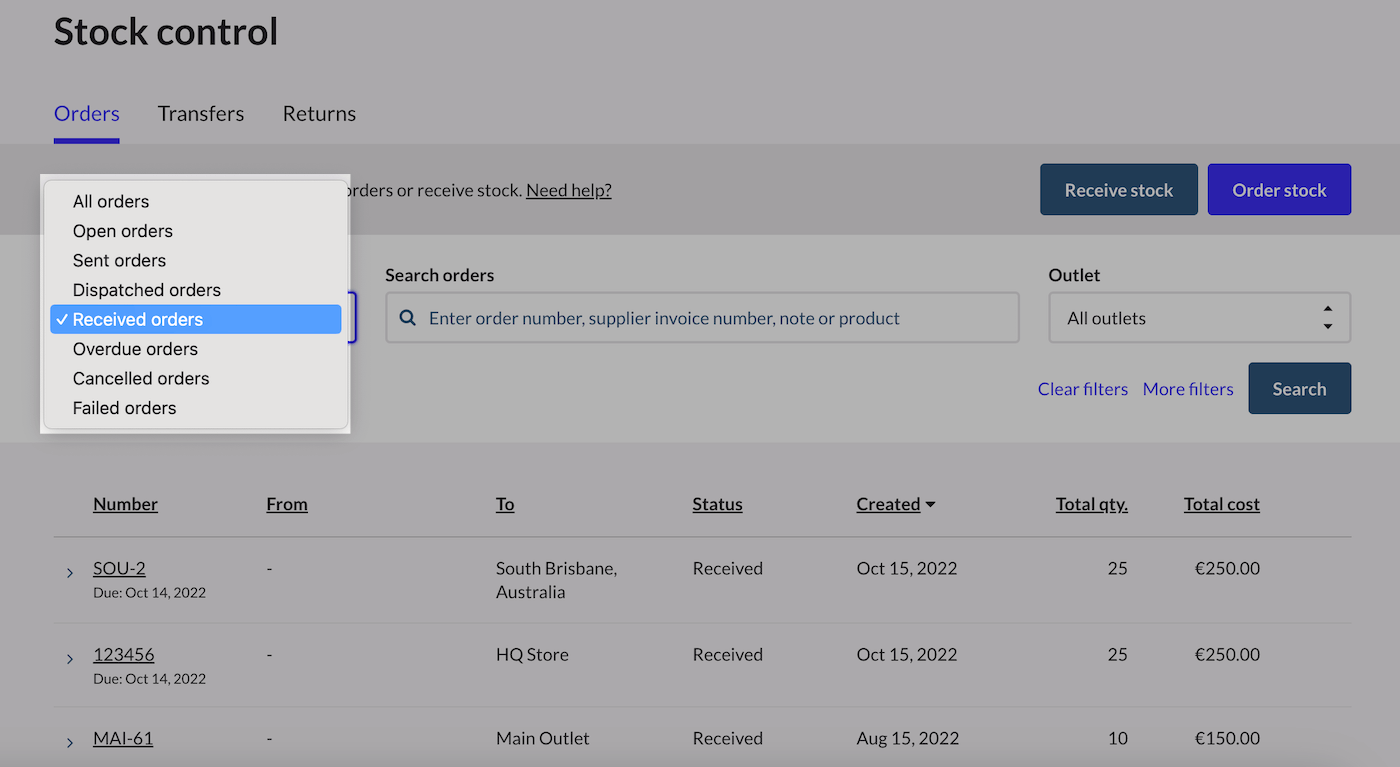Open the All outlets dropdown
The width and height of the screenshot is (1400, 767).
point(1199,318)
